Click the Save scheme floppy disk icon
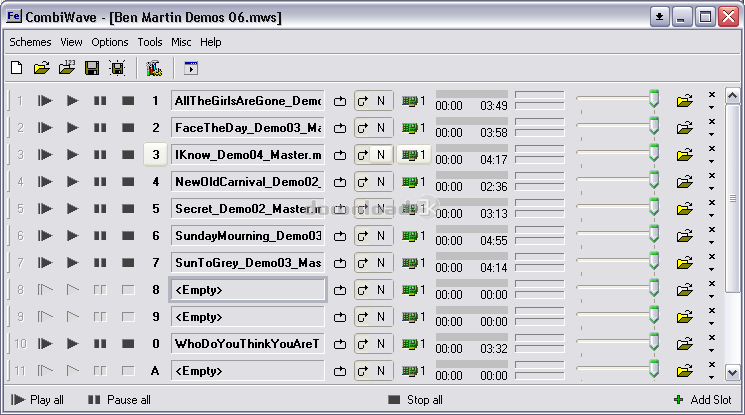Image resolution: width=745 pixels, height=415 pixels. (x=92, y=69)
